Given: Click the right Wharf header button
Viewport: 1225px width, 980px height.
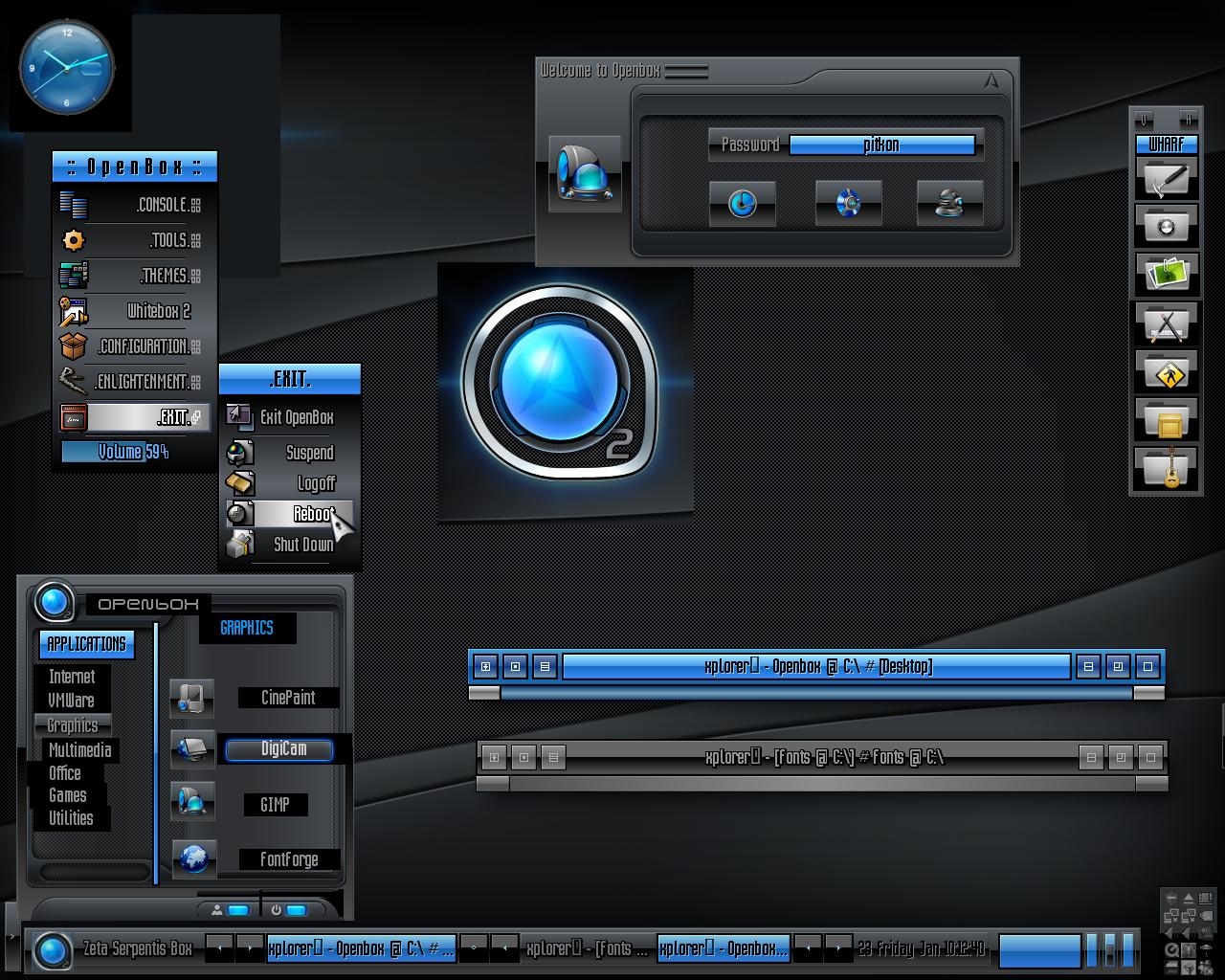Looking at the screenshot, I should 1188,119.
